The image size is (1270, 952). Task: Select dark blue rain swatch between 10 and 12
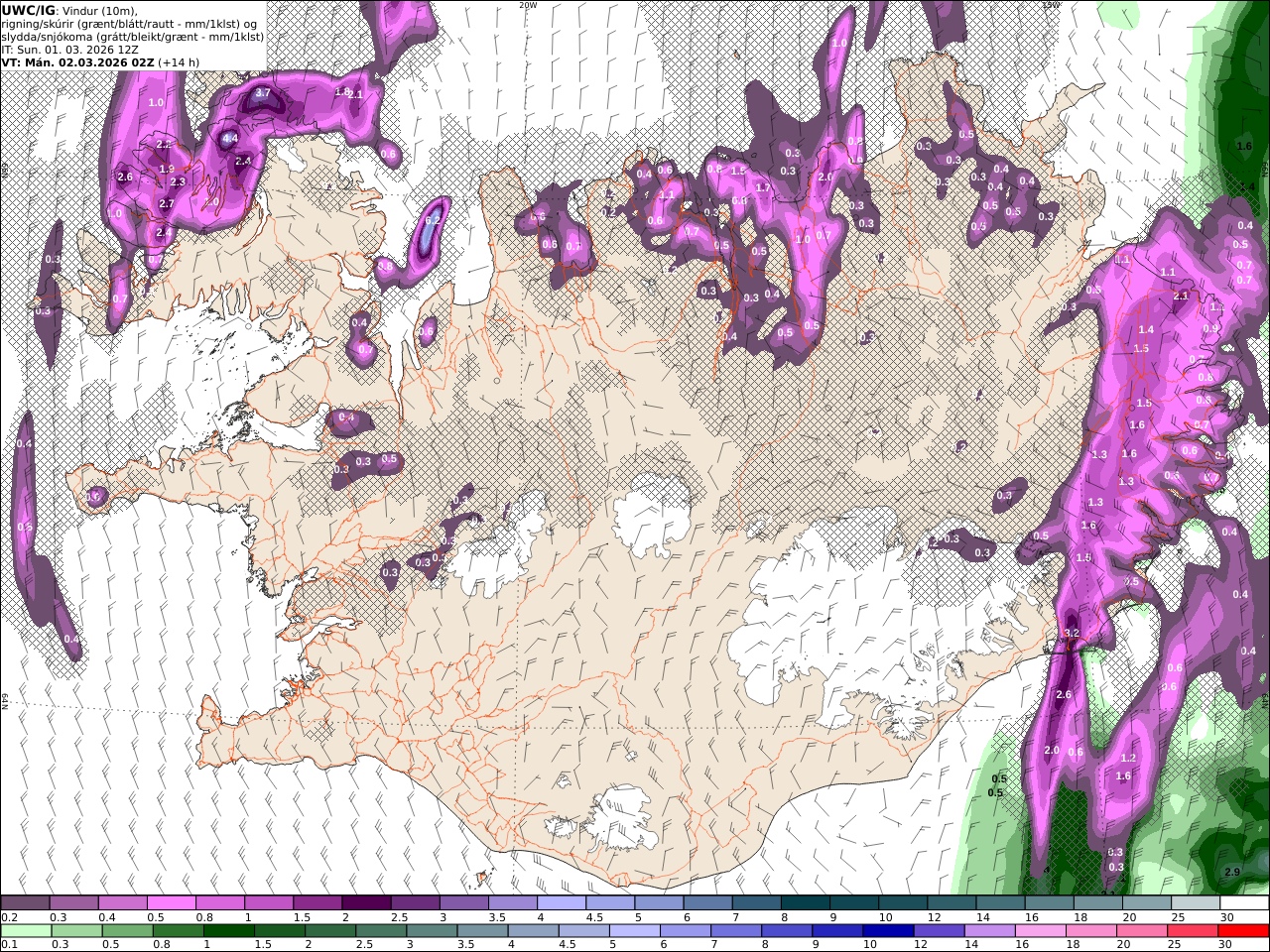coord(887,930)
